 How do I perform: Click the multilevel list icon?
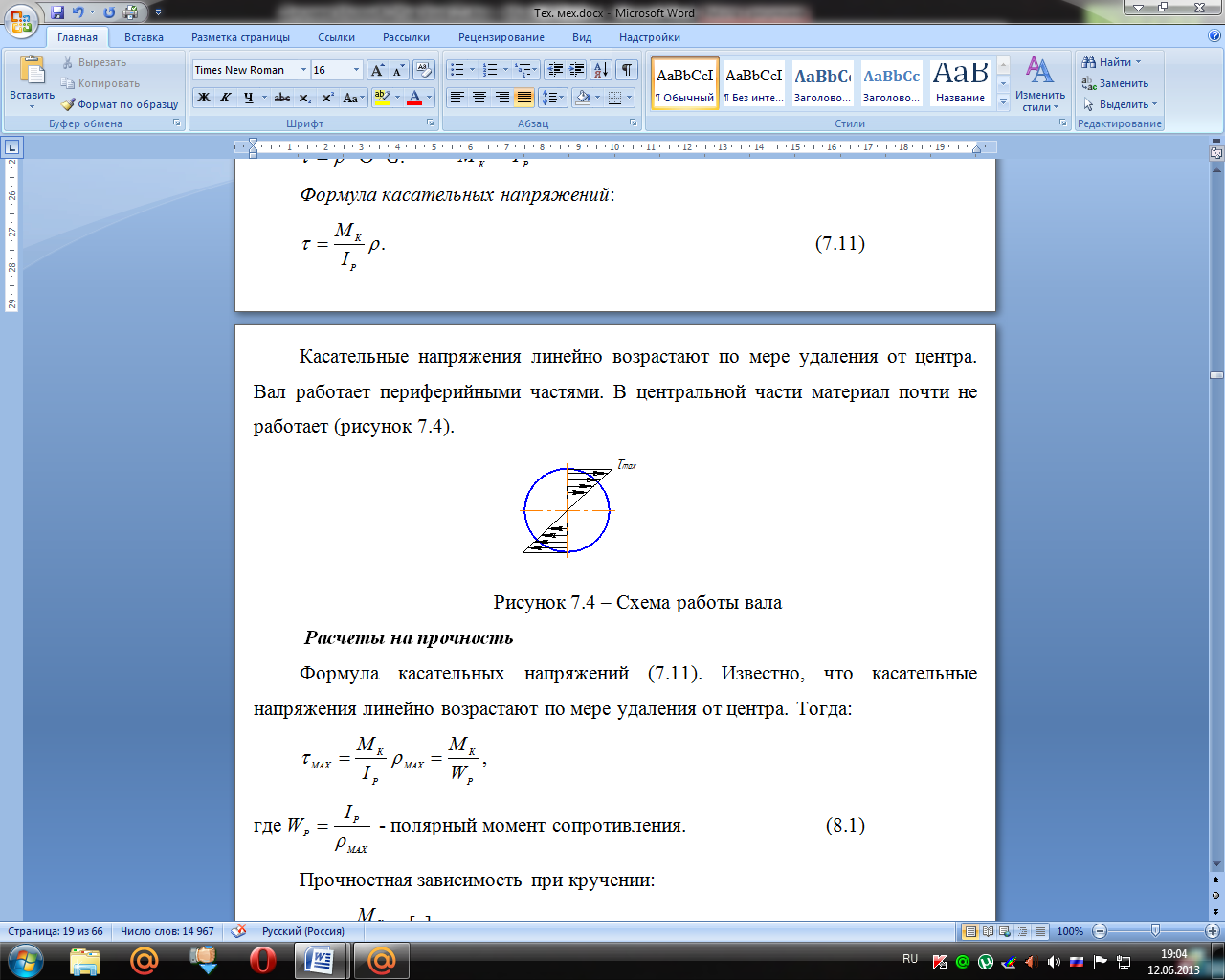coord(523,70)
